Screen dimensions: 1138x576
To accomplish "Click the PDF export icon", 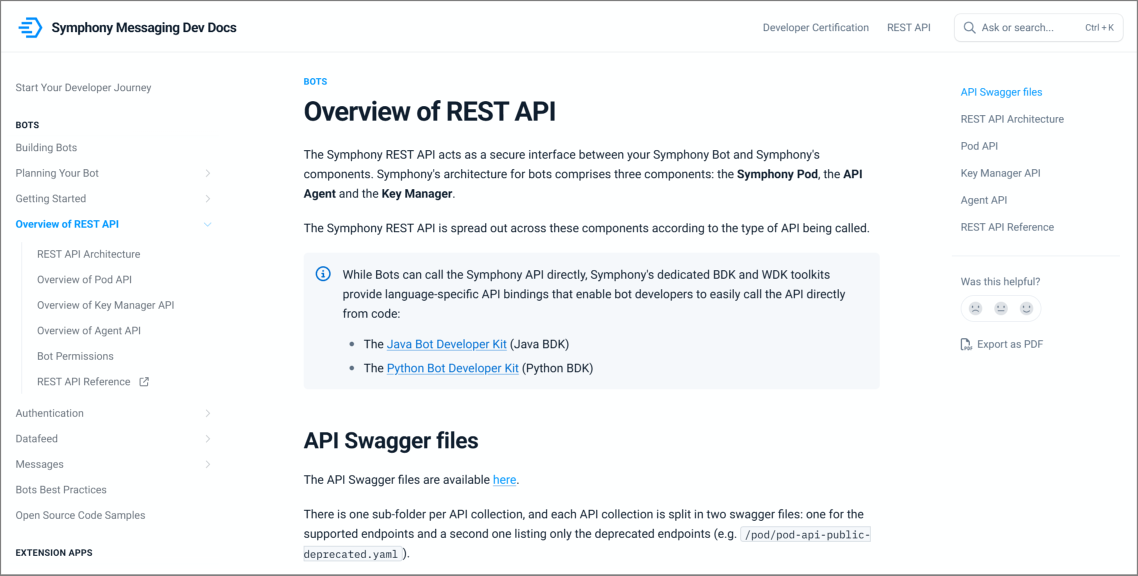I will pos(966,345).
